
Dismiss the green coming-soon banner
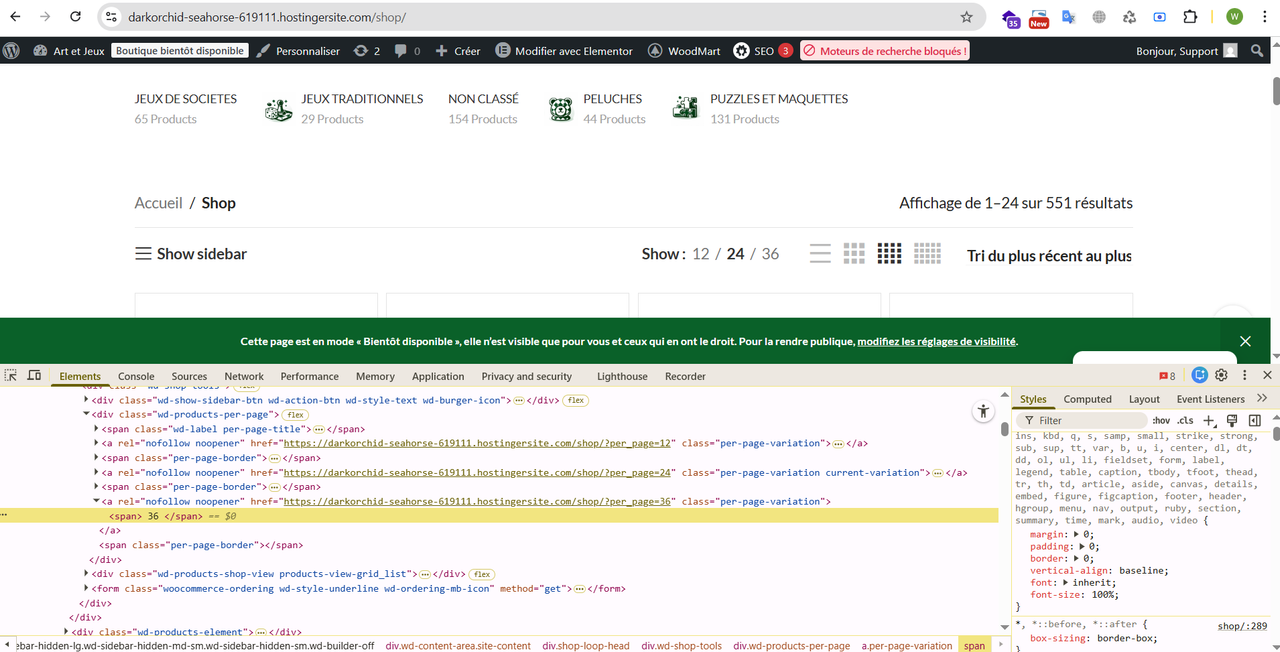(1245, 341)
